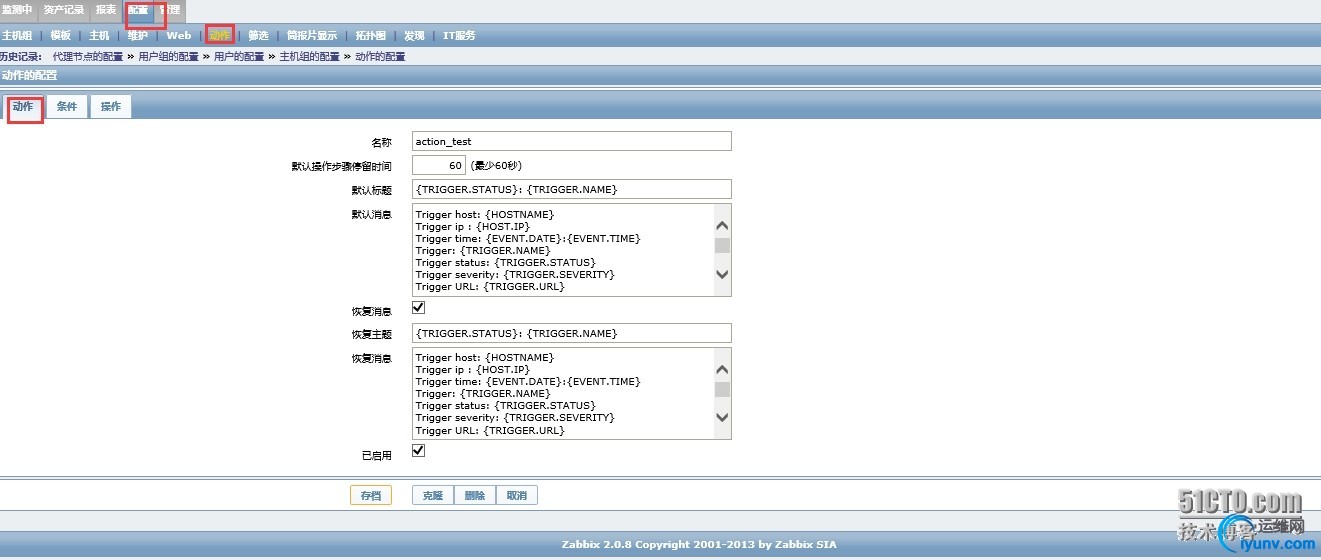This screenshot has width=1321, height=560.
Task: Click the 恢复主题 input field
Action: coord(572,333)
